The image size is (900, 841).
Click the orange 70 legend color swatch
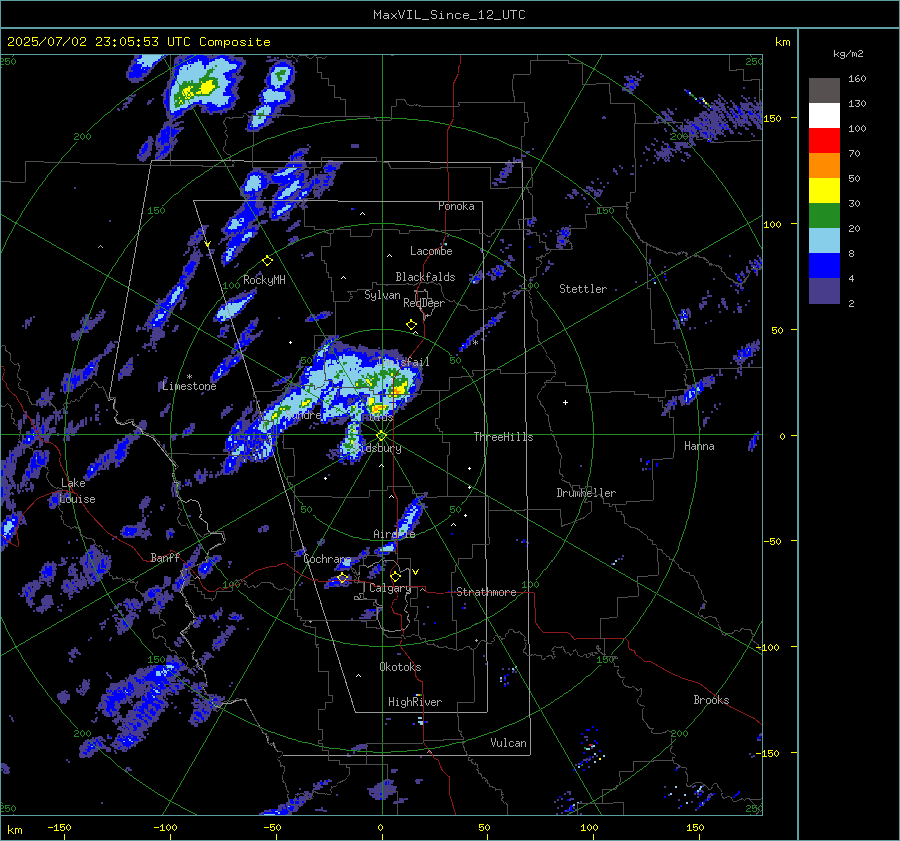pyautogui.click(x=824, y=165)
